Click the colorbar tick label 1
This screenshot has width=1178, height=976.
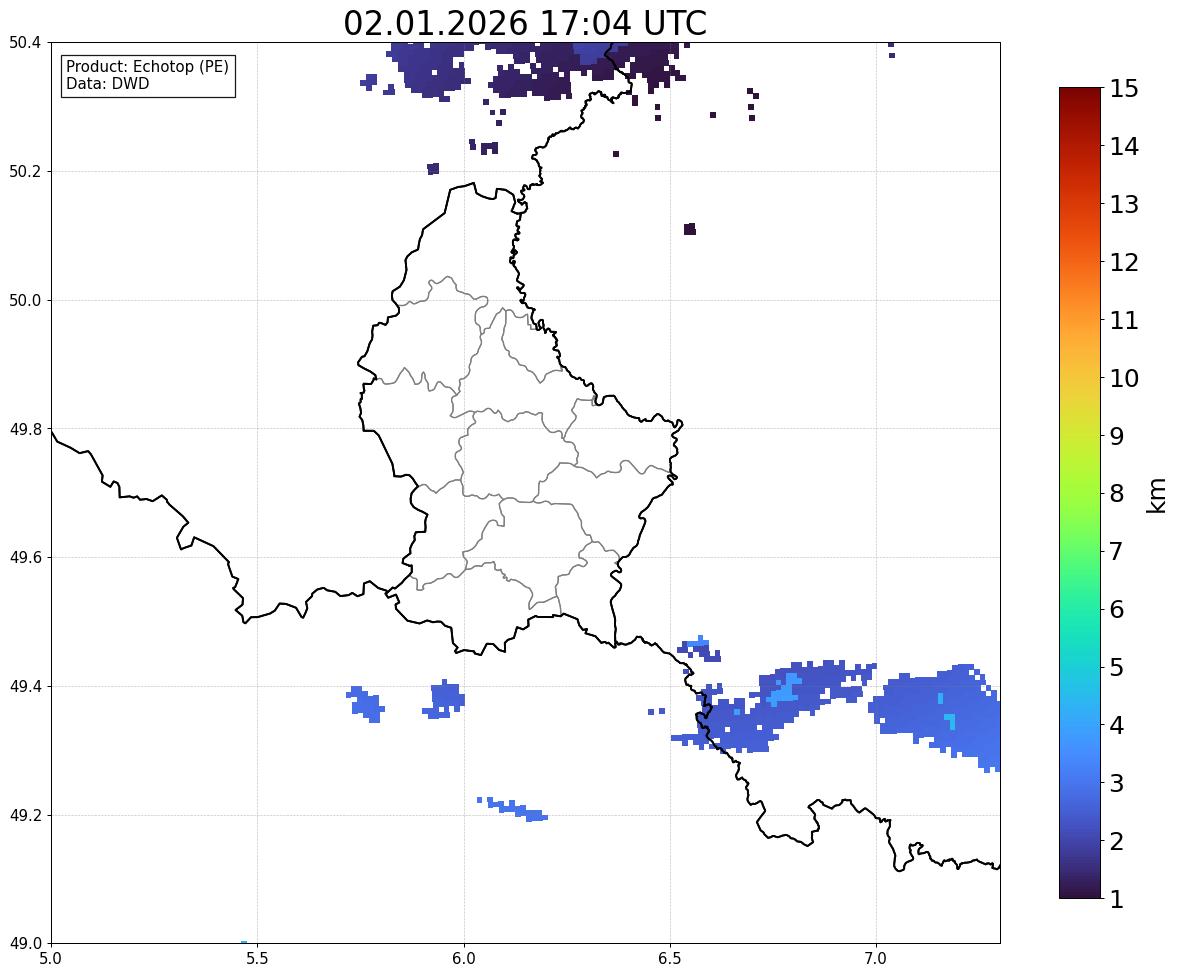pyautogui.click(x=1117, y=899)
